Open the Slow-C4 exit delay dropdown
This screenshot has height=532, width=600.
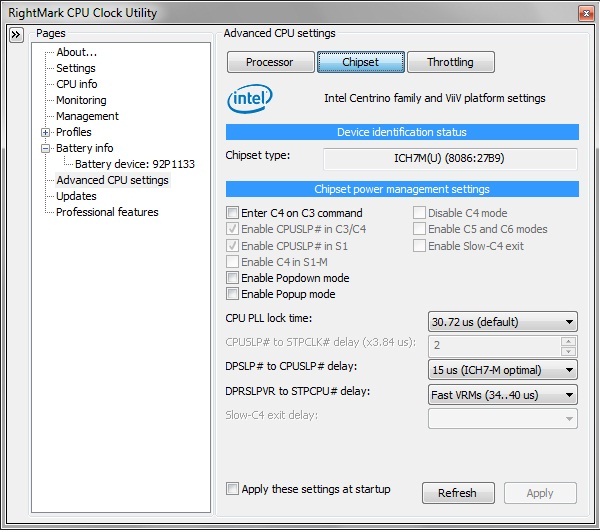coord(502,419)
